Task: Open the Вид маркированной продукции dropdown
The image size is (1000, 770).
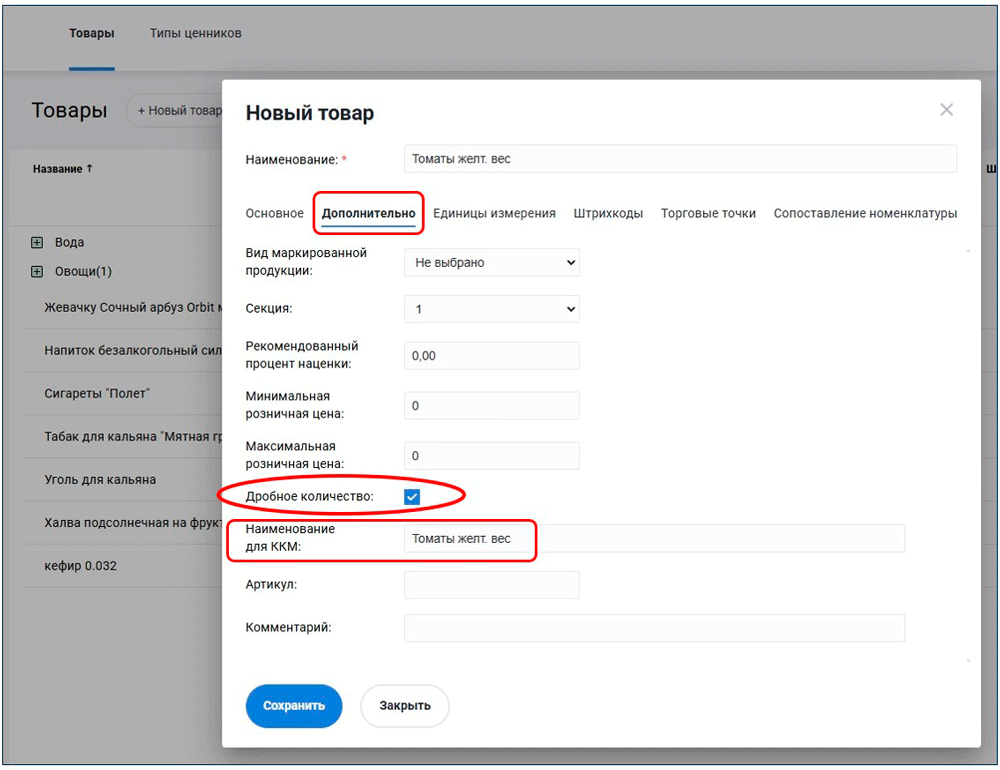Action: (491, 263)
